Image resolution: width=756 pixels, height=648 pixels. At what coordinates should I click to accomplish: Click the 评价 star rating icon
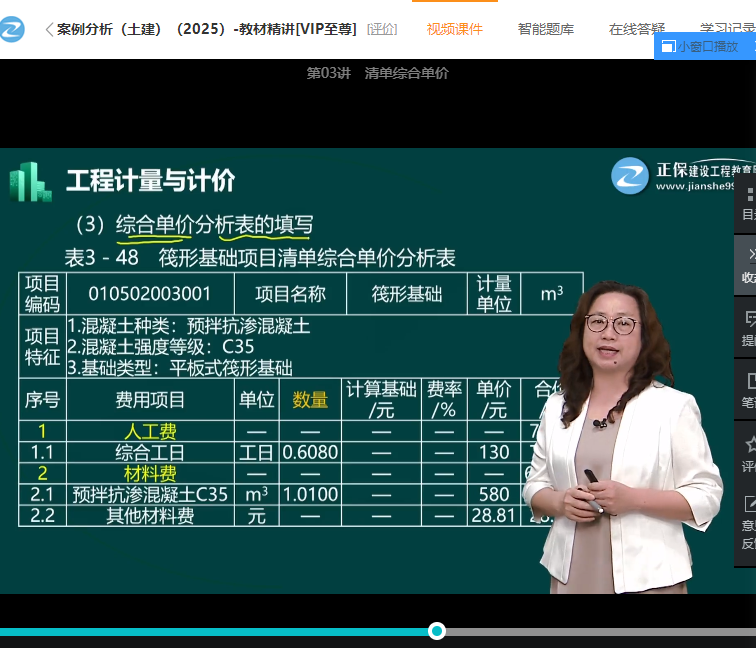pyautogui.click(x=748, y=453)
